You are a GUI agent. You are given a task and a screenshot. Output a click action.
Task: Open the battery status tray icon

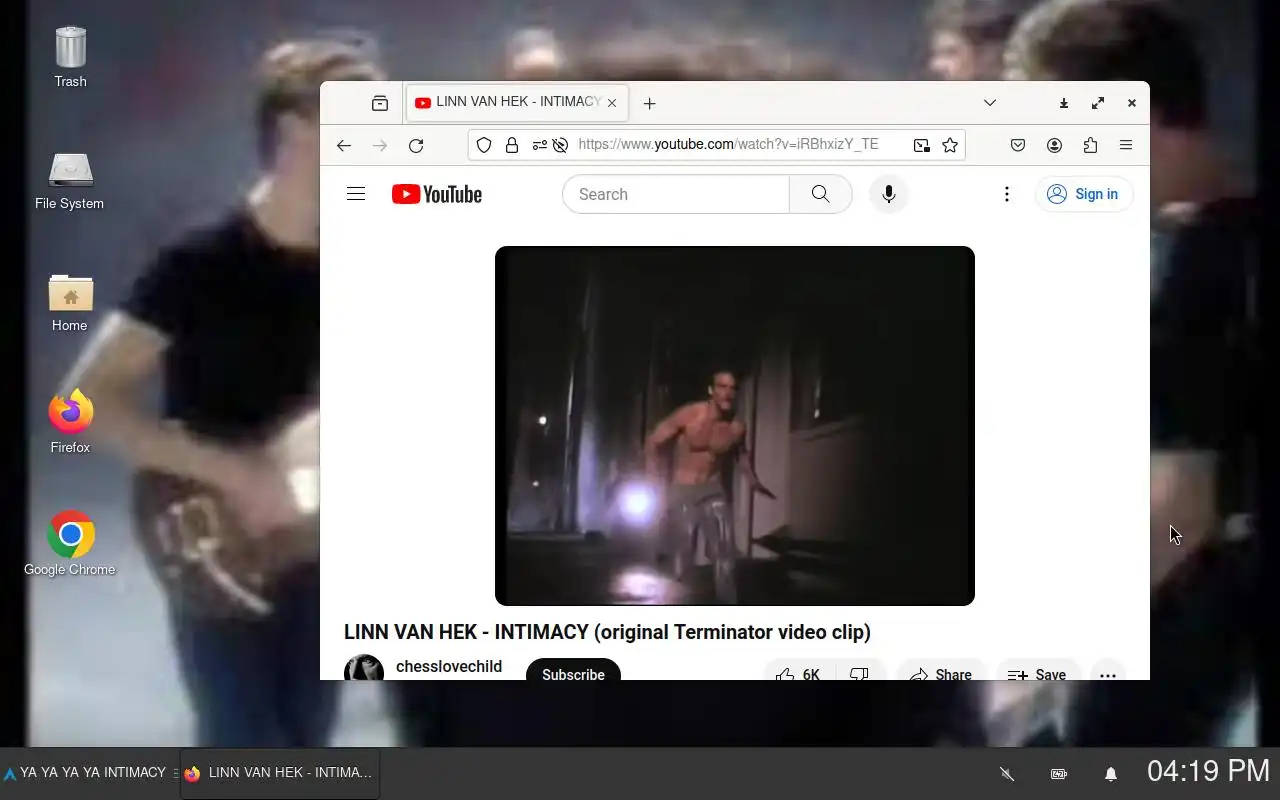(x=1059, y=773)
